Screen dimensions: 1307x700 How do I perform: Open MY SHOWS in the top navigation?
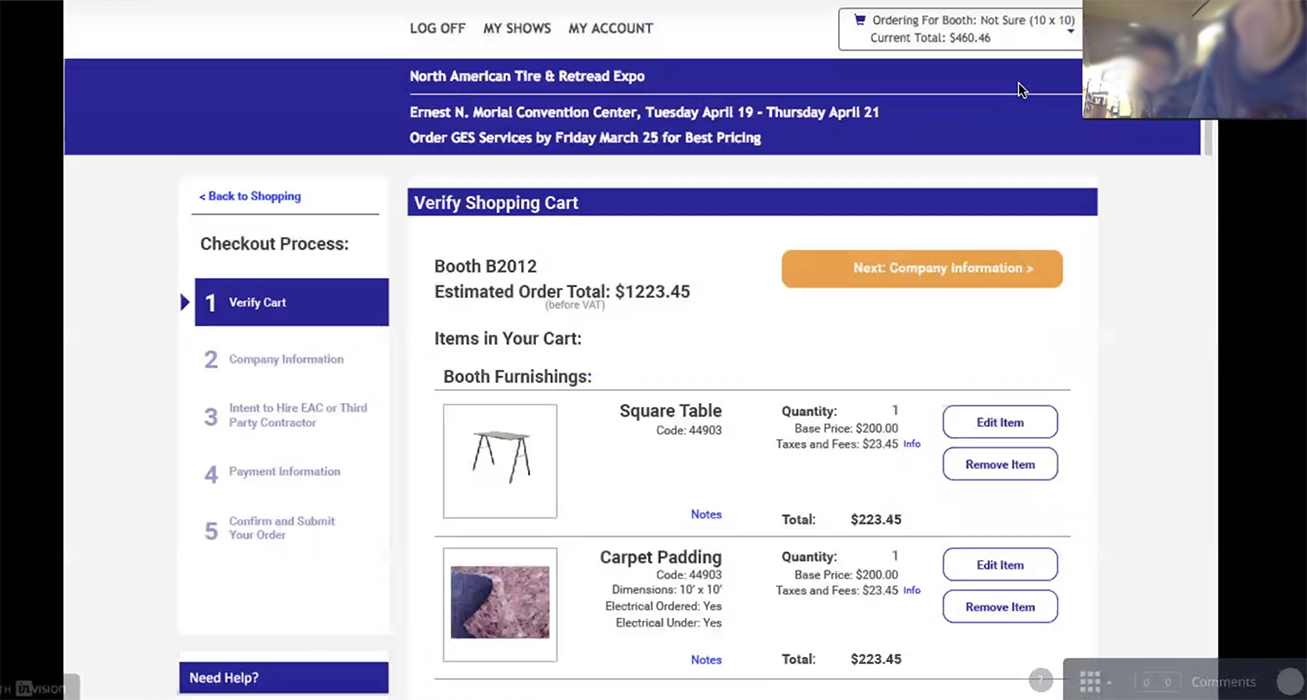click(517, 28)
